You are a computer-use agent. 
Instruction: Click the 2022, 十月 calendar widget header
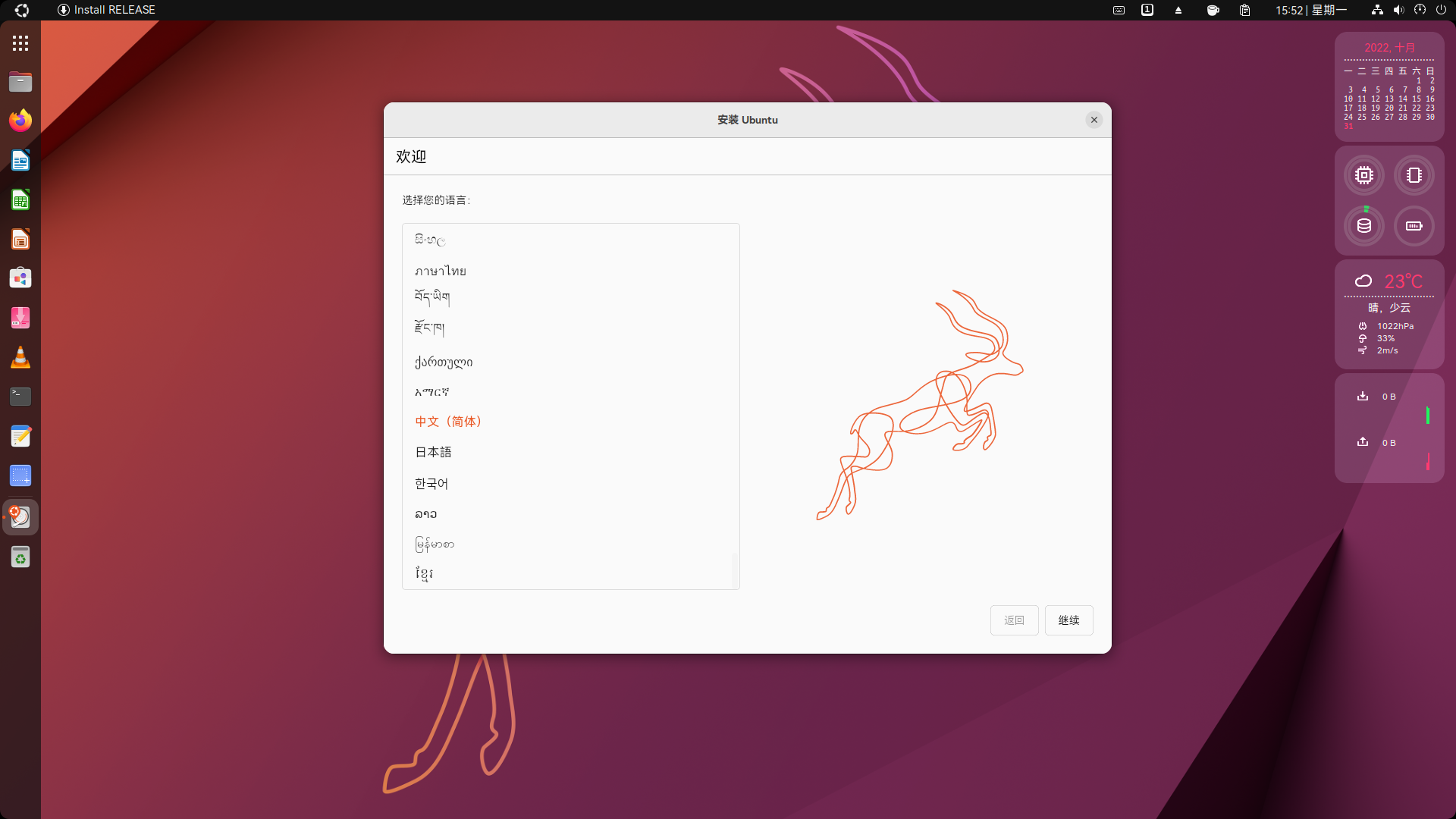click(x=1389, y=48)
